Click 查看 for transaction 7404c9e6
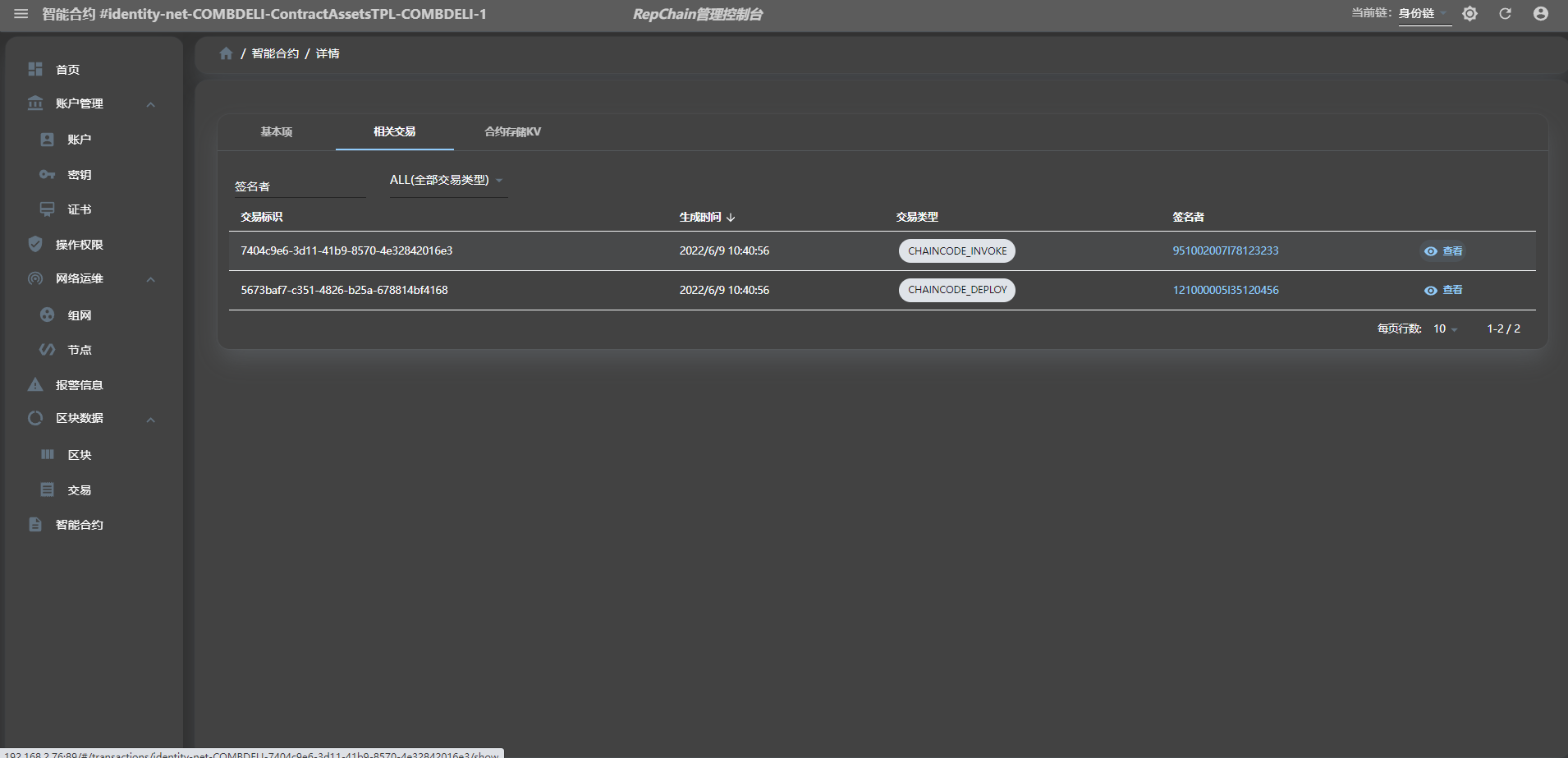Viewport: 1568px width, 758px height. pyautogui.click(x=1443, y=251)
